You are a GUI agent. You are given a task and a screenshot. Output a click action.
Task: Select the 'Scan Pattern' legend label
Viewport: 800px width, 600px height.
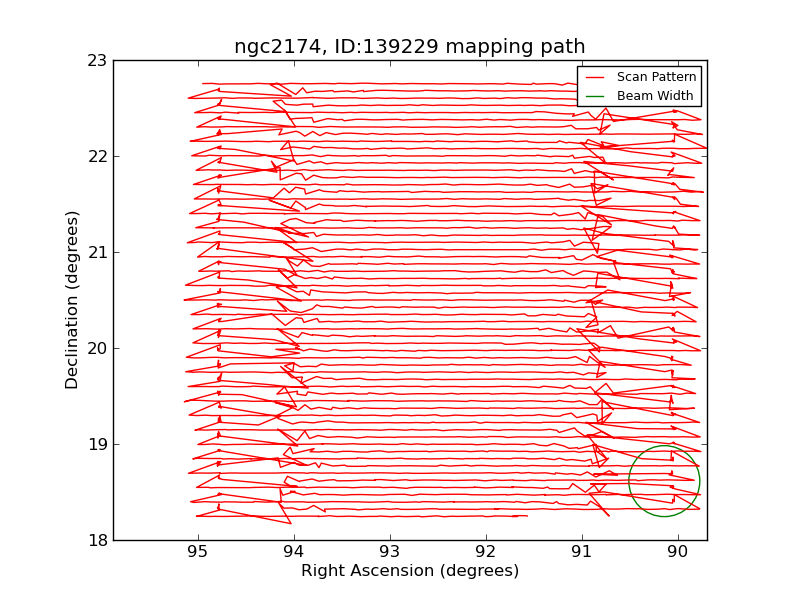tap(656, 77)
